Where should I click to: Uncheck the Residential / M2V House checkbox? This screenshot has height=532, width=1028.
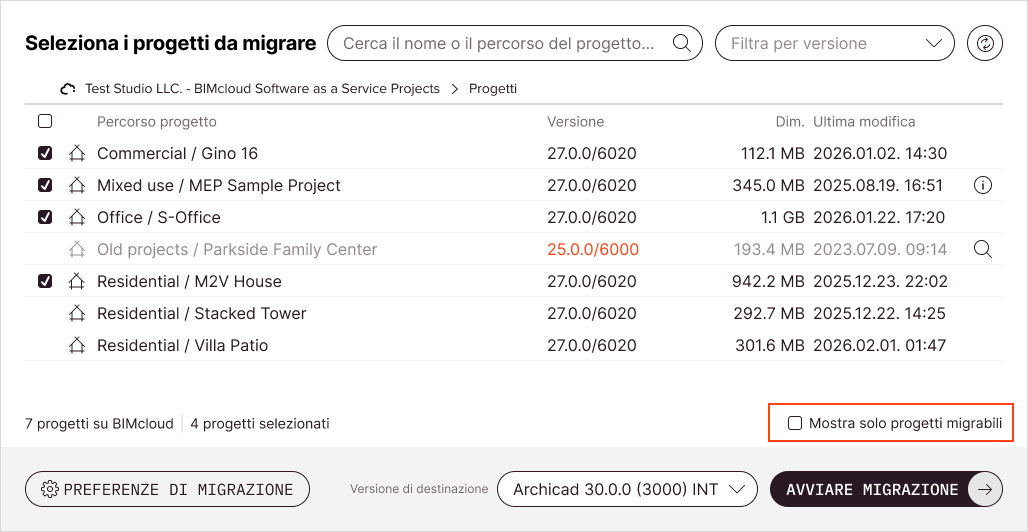45,281
